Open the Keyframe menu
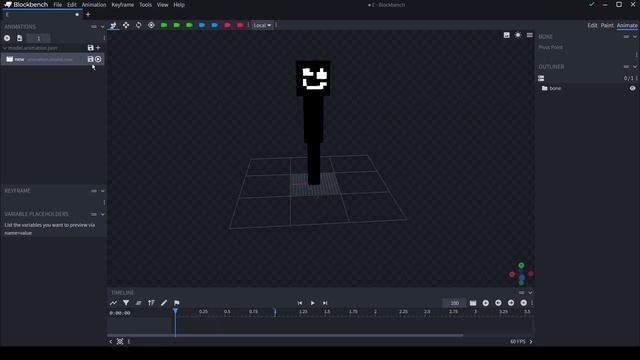This screenshot has width=640, height=360. click(122, 5)
